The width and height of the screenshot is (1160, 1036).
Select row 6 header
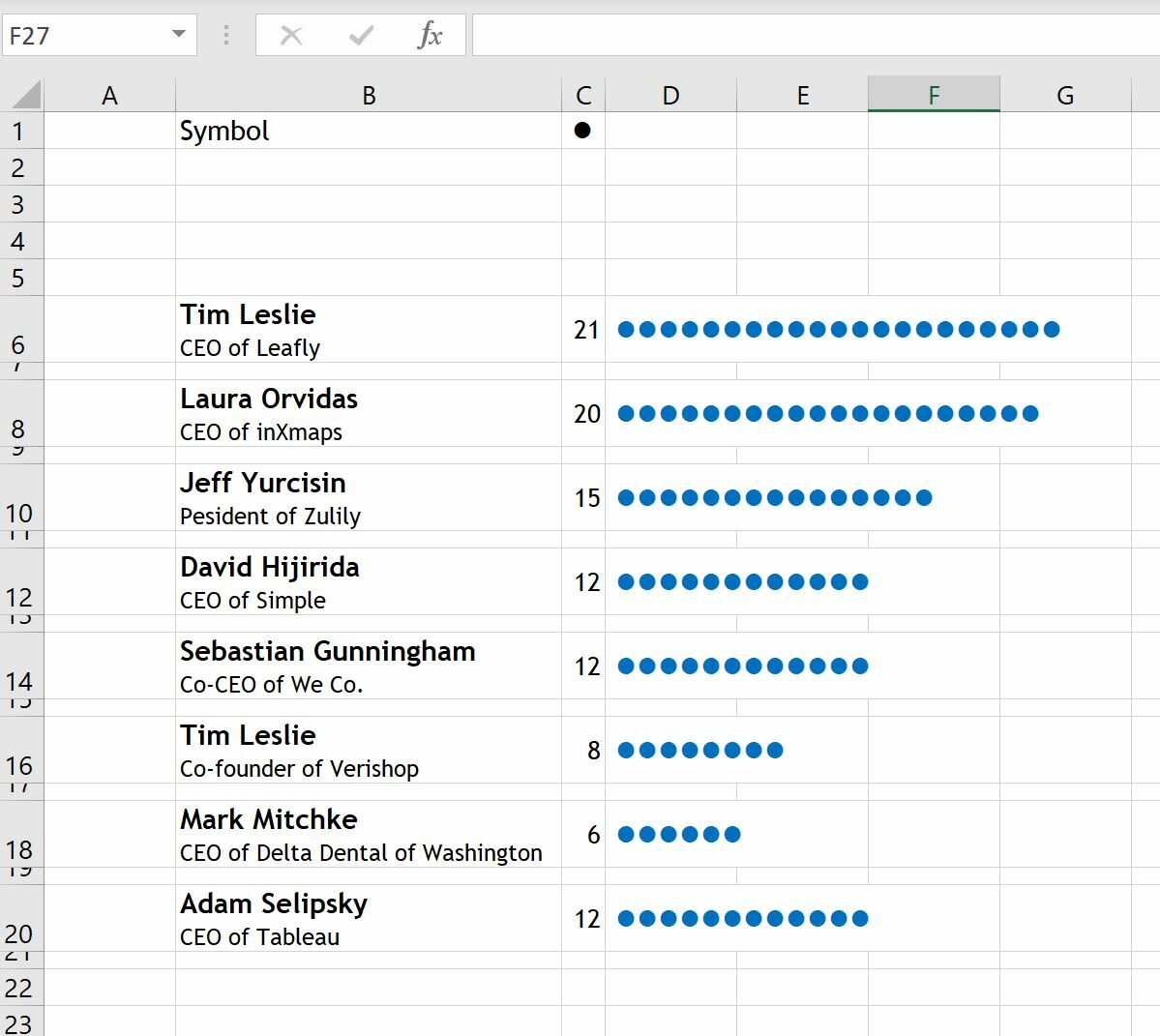[x=21, y=329]
